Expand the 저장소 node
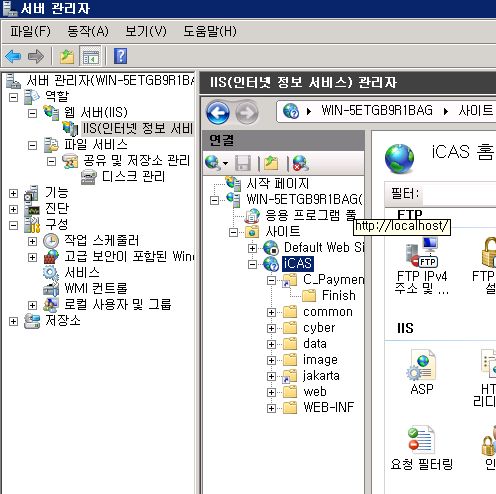 tap(13, 321)
